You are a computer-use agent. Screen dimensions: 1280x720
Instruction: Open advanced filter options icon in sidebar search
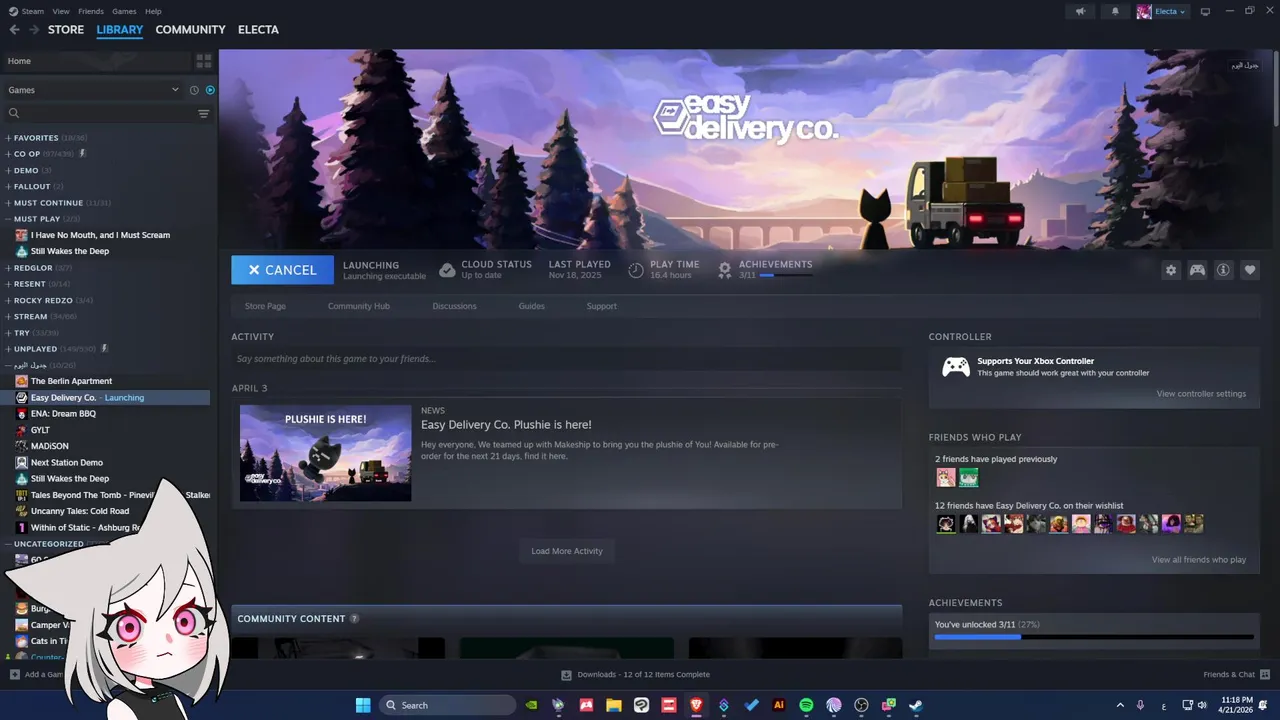pyautogui.click(x=204, y=114)
